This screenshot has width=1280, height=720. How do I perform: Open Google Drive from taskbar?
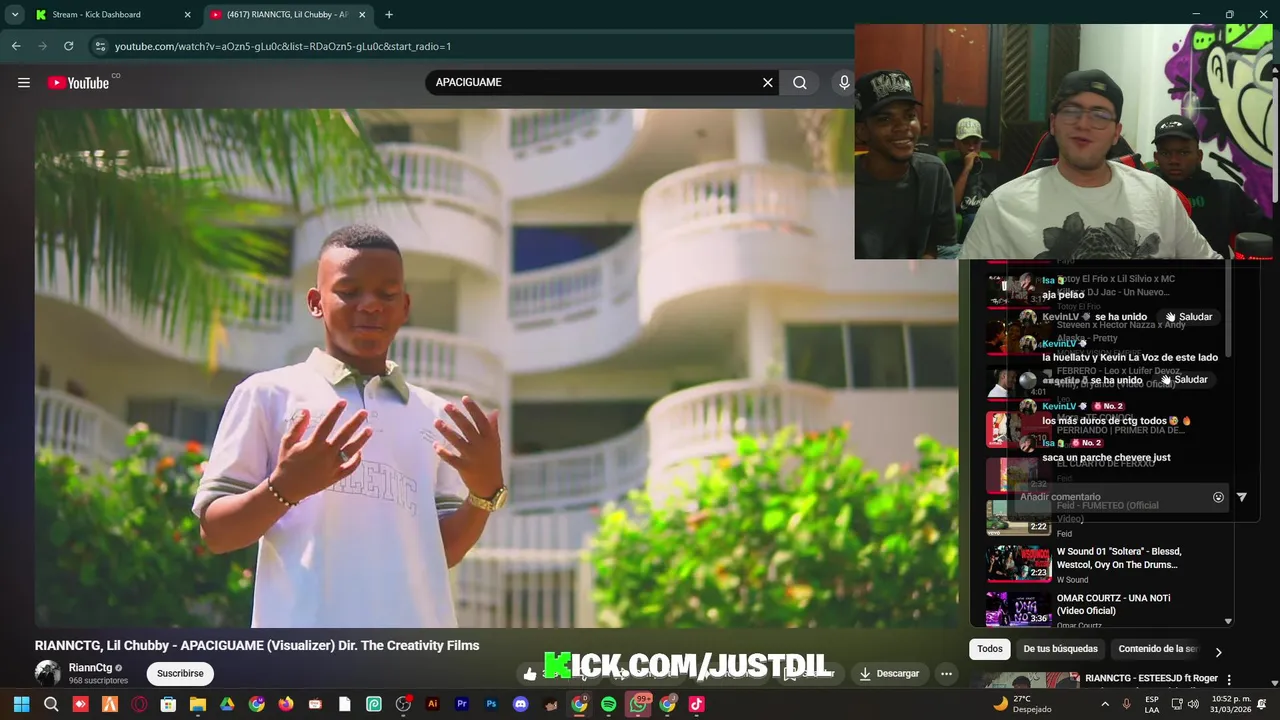(x=227, y=704)
